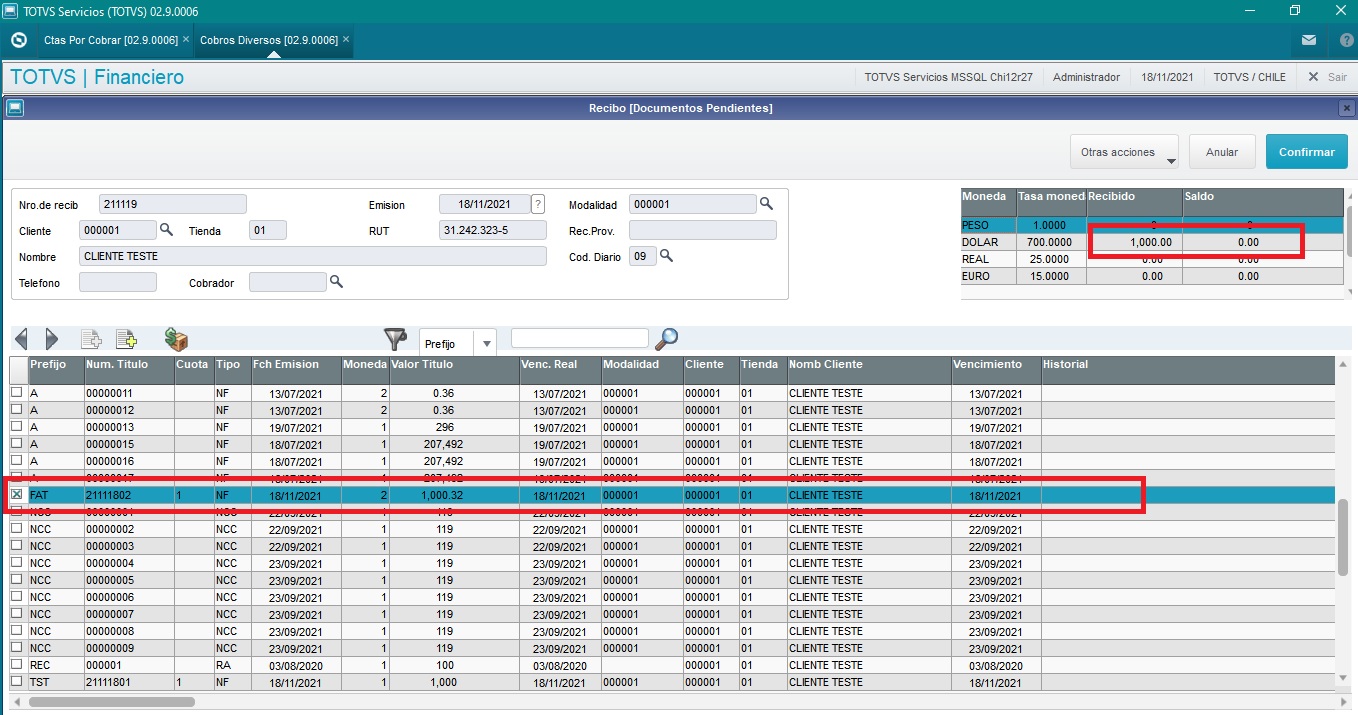
Task: Open the help question mark icon
Action: [x=1346, y=40]
